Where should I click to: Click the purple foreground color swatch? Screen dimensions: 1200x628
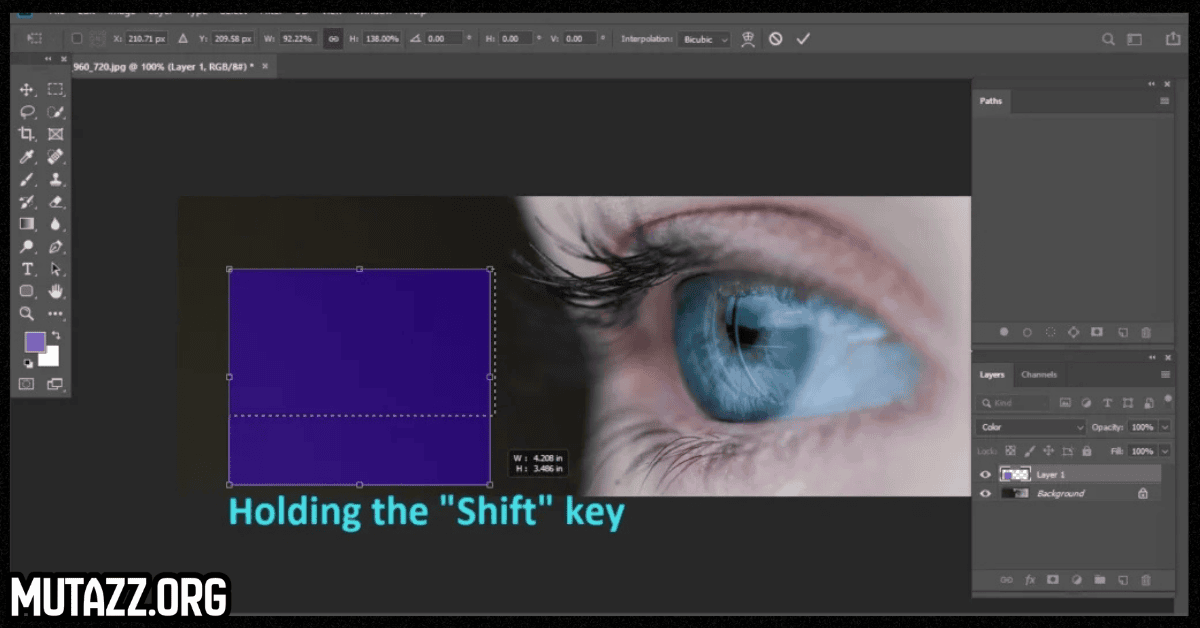click(x=34, y=342)
